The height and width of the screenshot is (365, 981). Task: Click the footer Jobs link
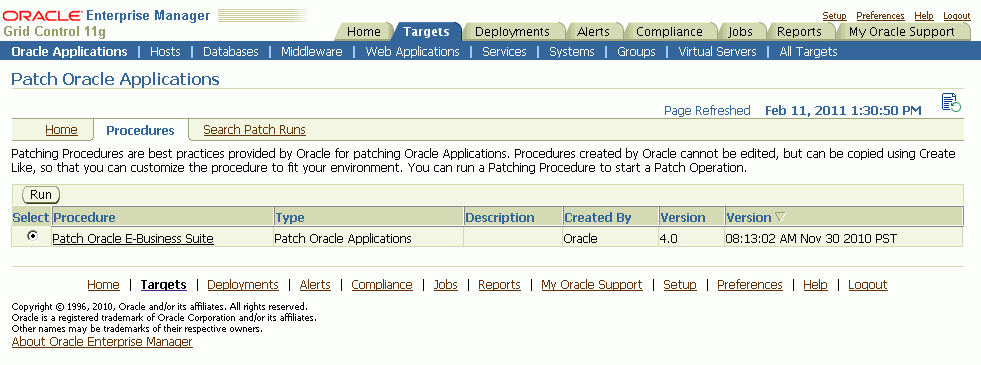click(445, 285)
